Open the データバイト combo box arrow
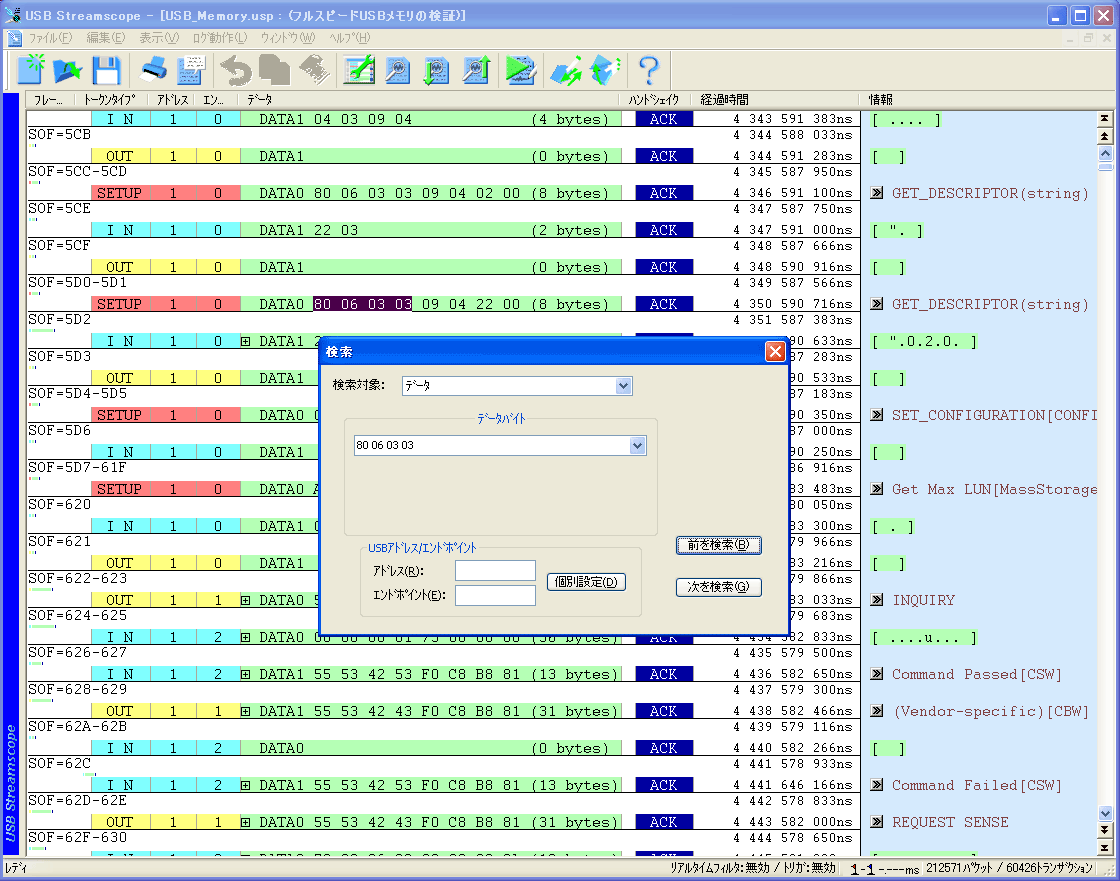This screenshot has width=1120, height=881. point(637,446)
